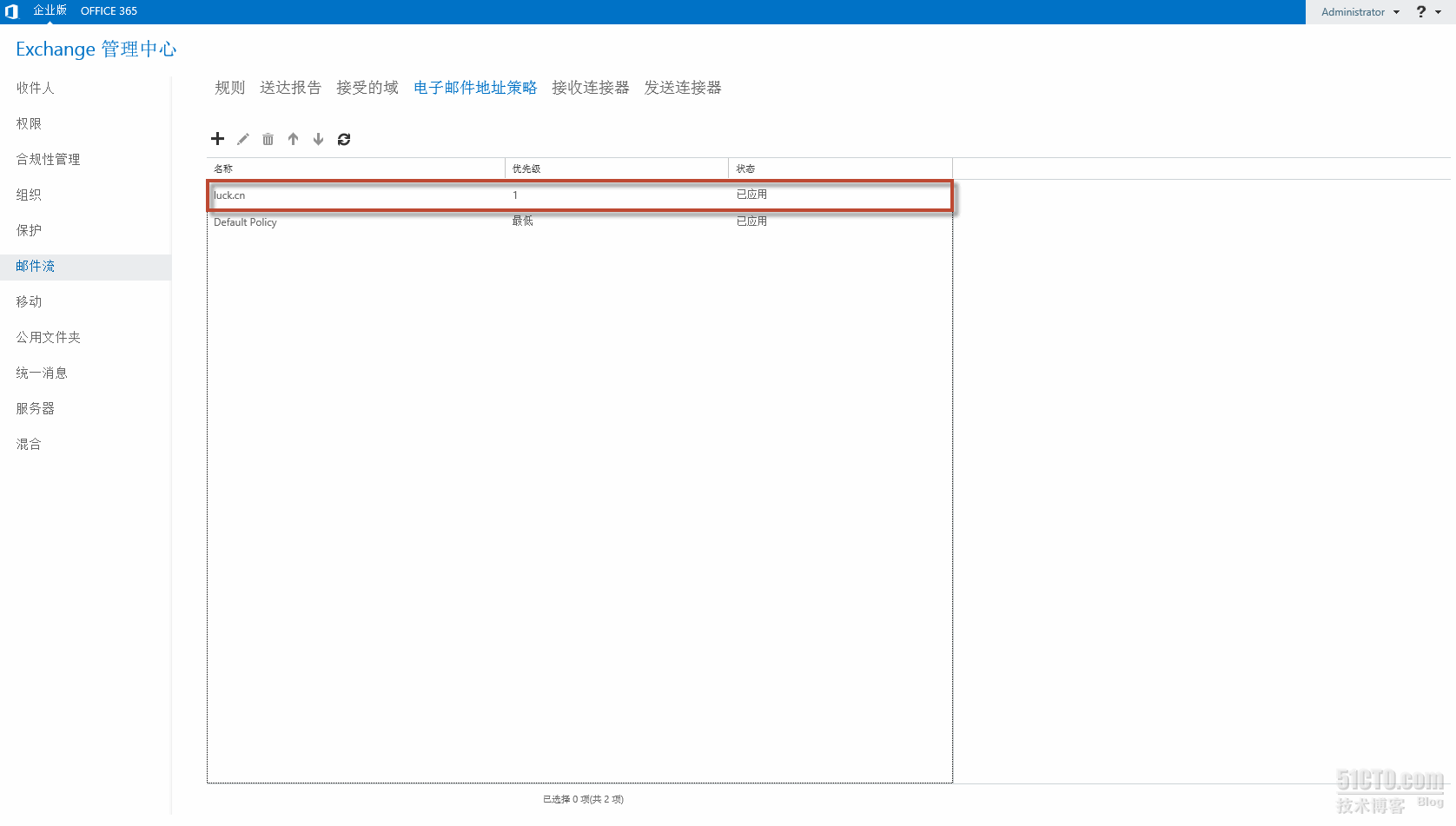Click the OFFICE 365 link
This screenshot has width=1456, height=826.
109,11
